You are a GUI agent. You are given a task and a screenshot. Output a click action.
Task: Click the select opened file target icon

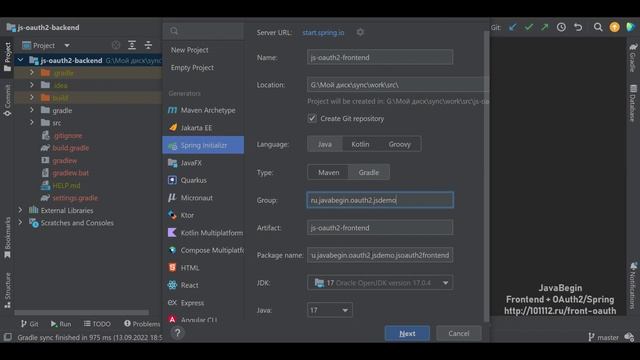(x=116, y=45)
